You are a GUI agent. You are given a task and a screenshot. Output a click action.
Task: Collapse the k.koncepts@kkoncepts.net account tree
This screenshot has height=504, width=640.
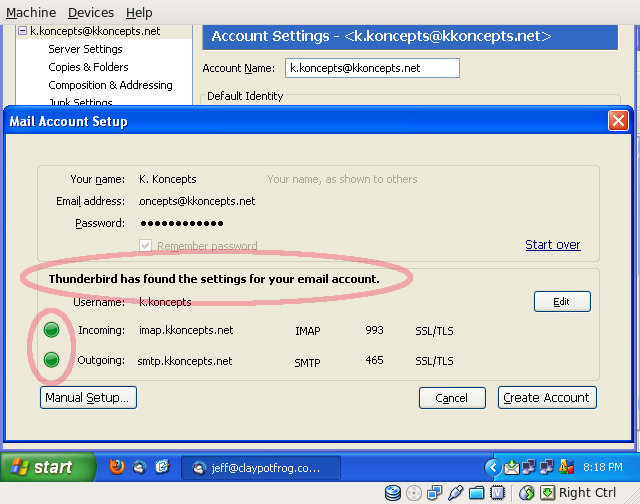point(22,31)
